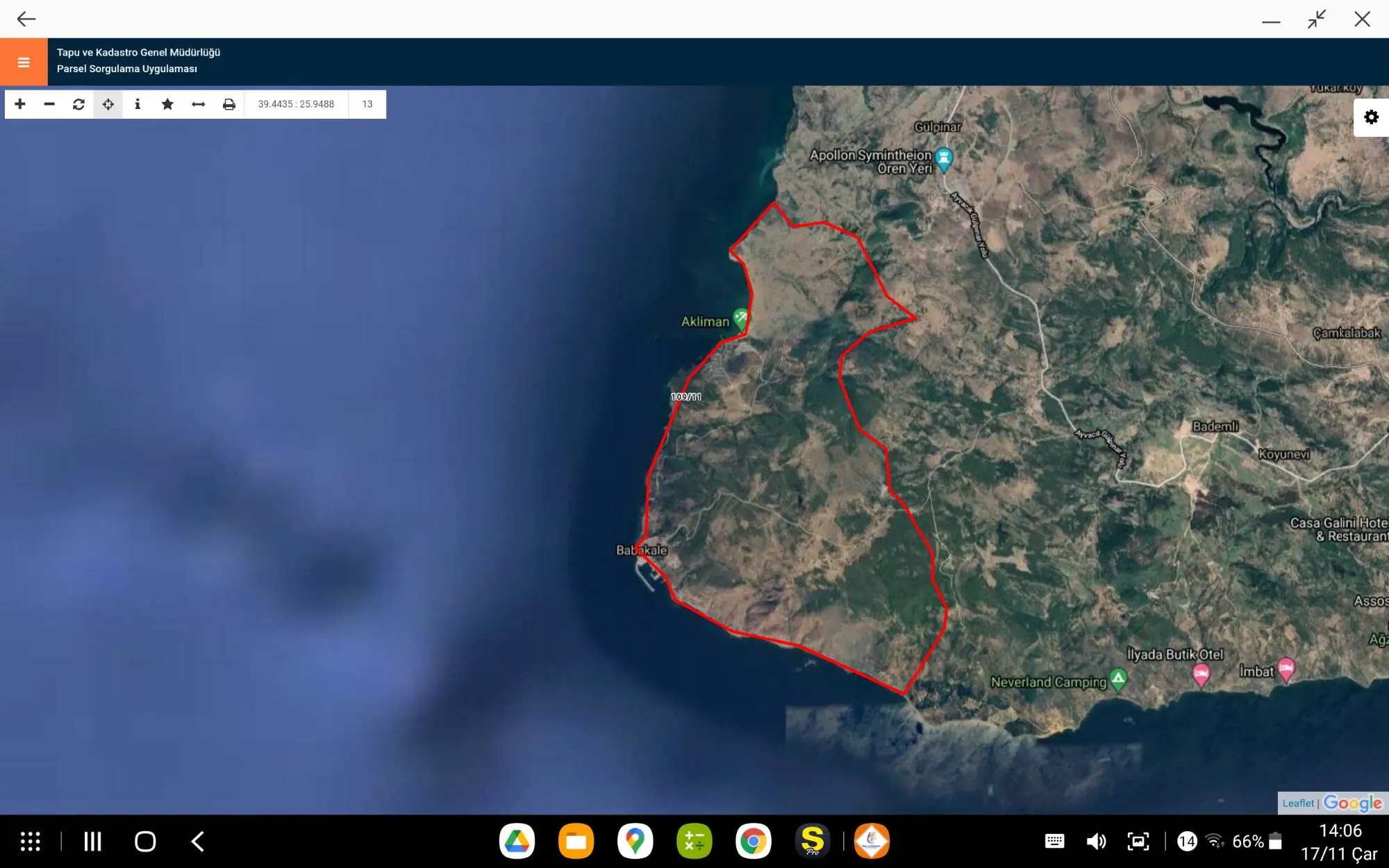Click the Google logo link
The height and width of the screenshot is (868, 1389).
1352,803
